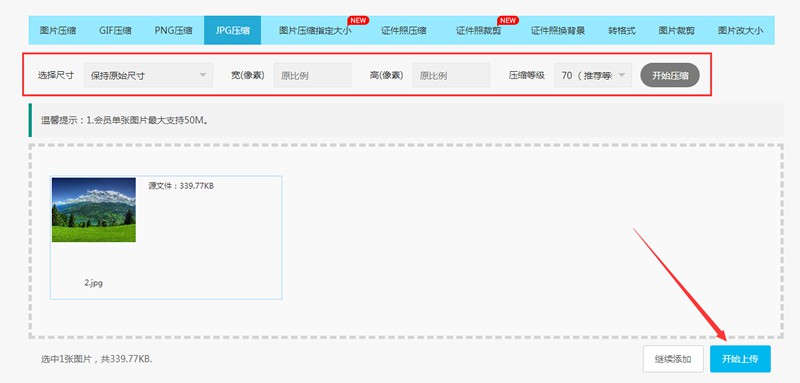Switch to the PNG压缩 tab
Screen dimensions: 800x383
pos(173,31)
